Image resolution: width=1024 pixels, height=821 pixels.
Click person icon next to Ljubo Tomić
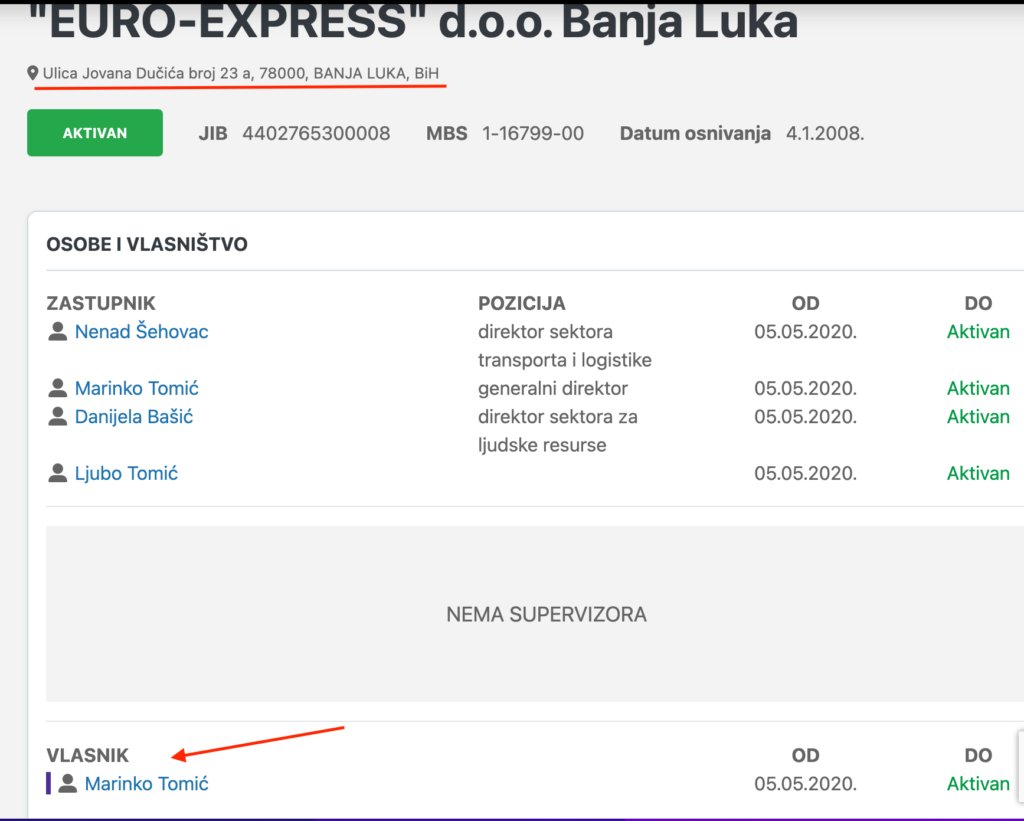(57, 473)
